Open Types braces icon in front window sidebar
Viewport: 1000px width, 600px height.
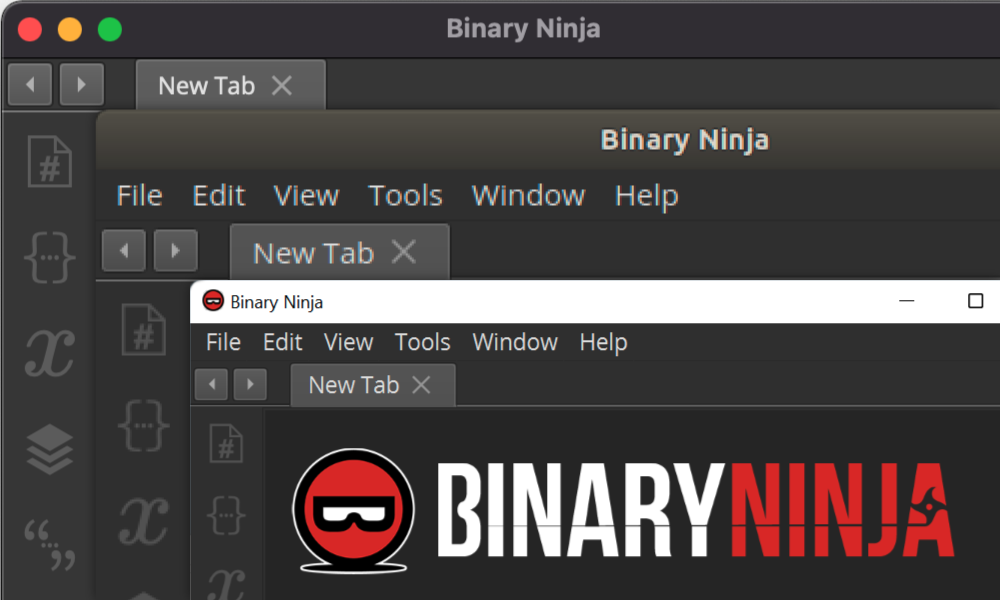226,515
